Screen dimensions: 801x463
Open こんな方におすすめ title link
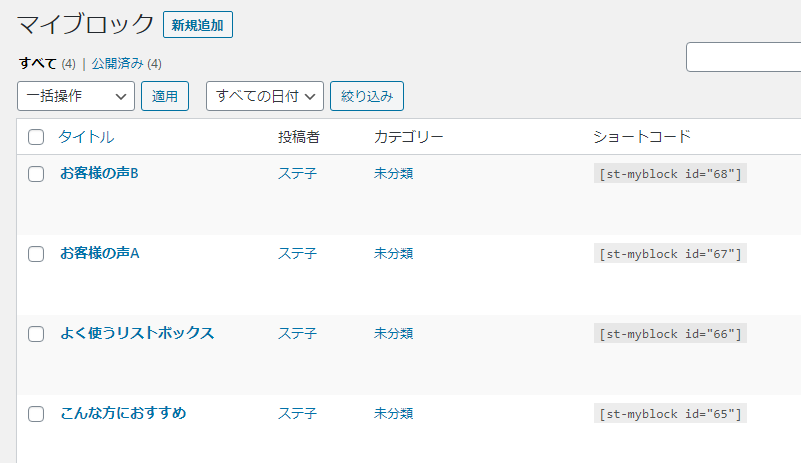[x=123, y=413]
